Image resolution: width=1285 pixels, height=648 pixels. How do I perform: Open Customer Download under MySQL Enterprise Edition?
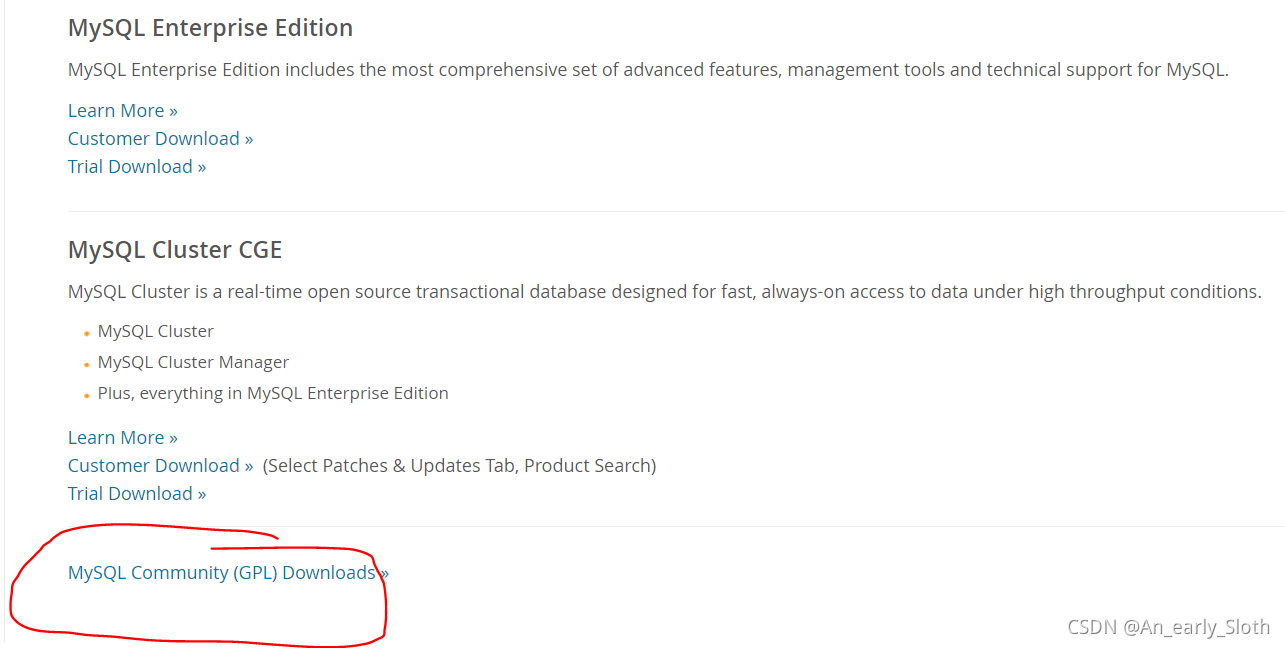(160, 138)
